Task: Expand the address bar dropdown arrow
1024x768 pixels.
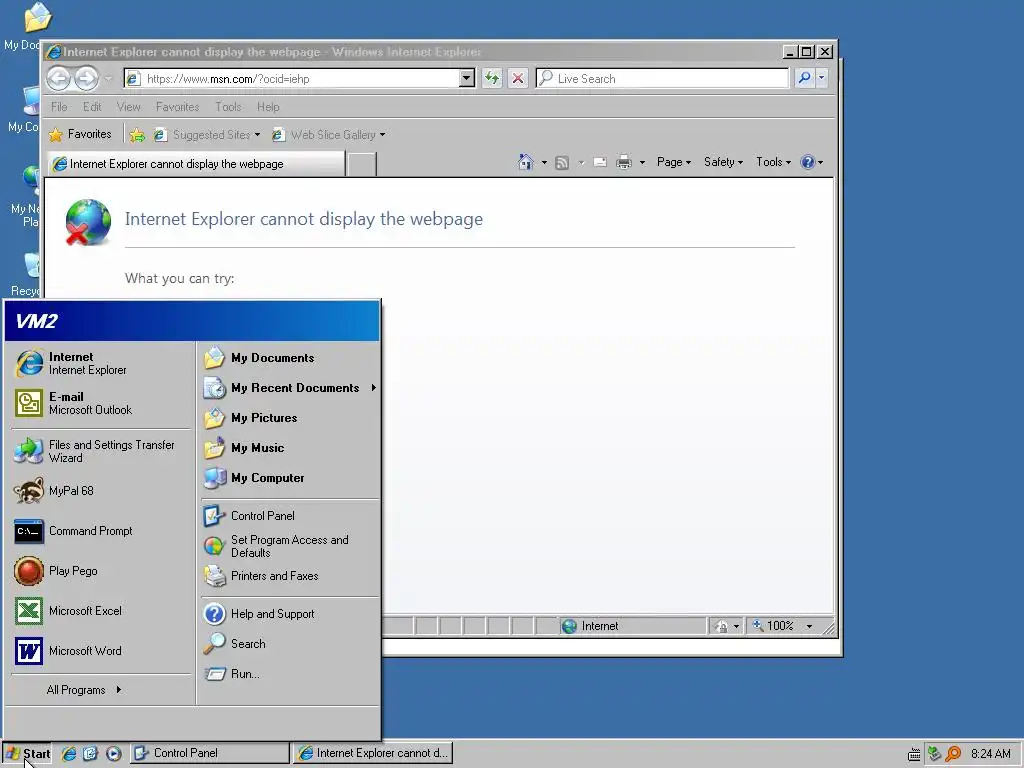Action: pyautogui.click(x=466, y=78)
